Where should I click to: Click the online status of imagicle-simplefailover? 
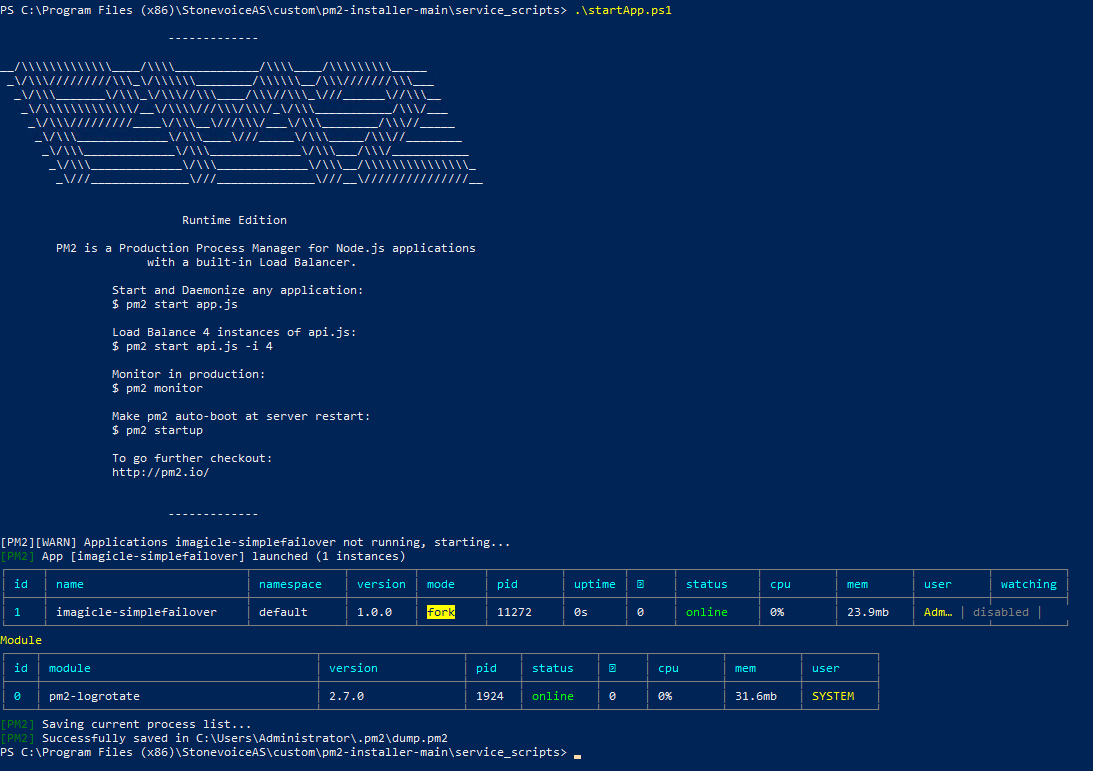[706, 612]
